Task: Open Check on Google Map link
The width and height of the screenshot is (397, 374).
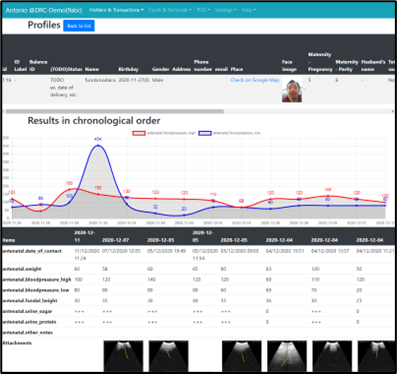Action: pos(255,80)
